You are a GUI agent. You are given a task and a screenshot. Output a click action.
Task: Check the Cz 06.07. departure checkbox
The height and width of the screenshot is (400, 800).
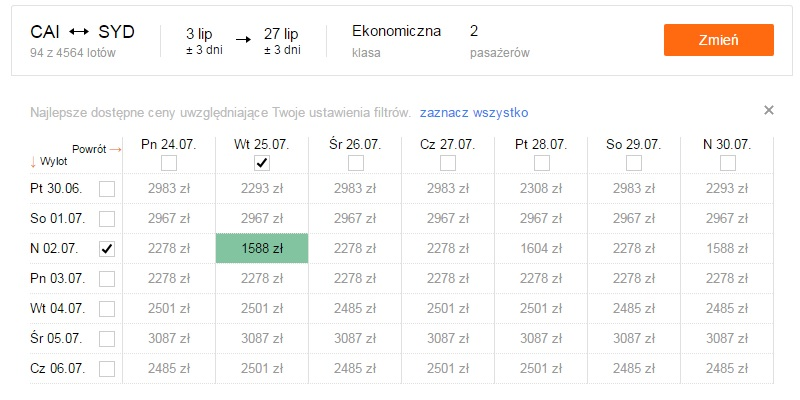107,368
